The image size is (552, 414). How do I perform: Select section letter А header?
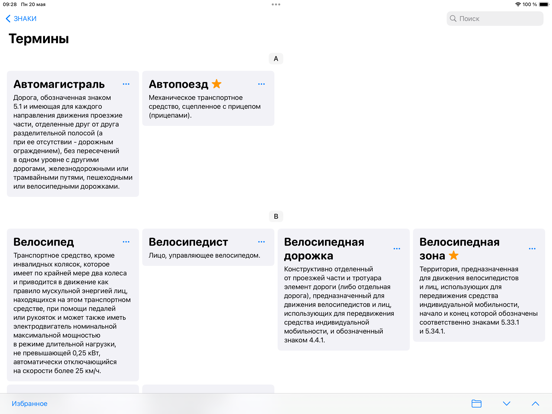(x=276, y=58)
